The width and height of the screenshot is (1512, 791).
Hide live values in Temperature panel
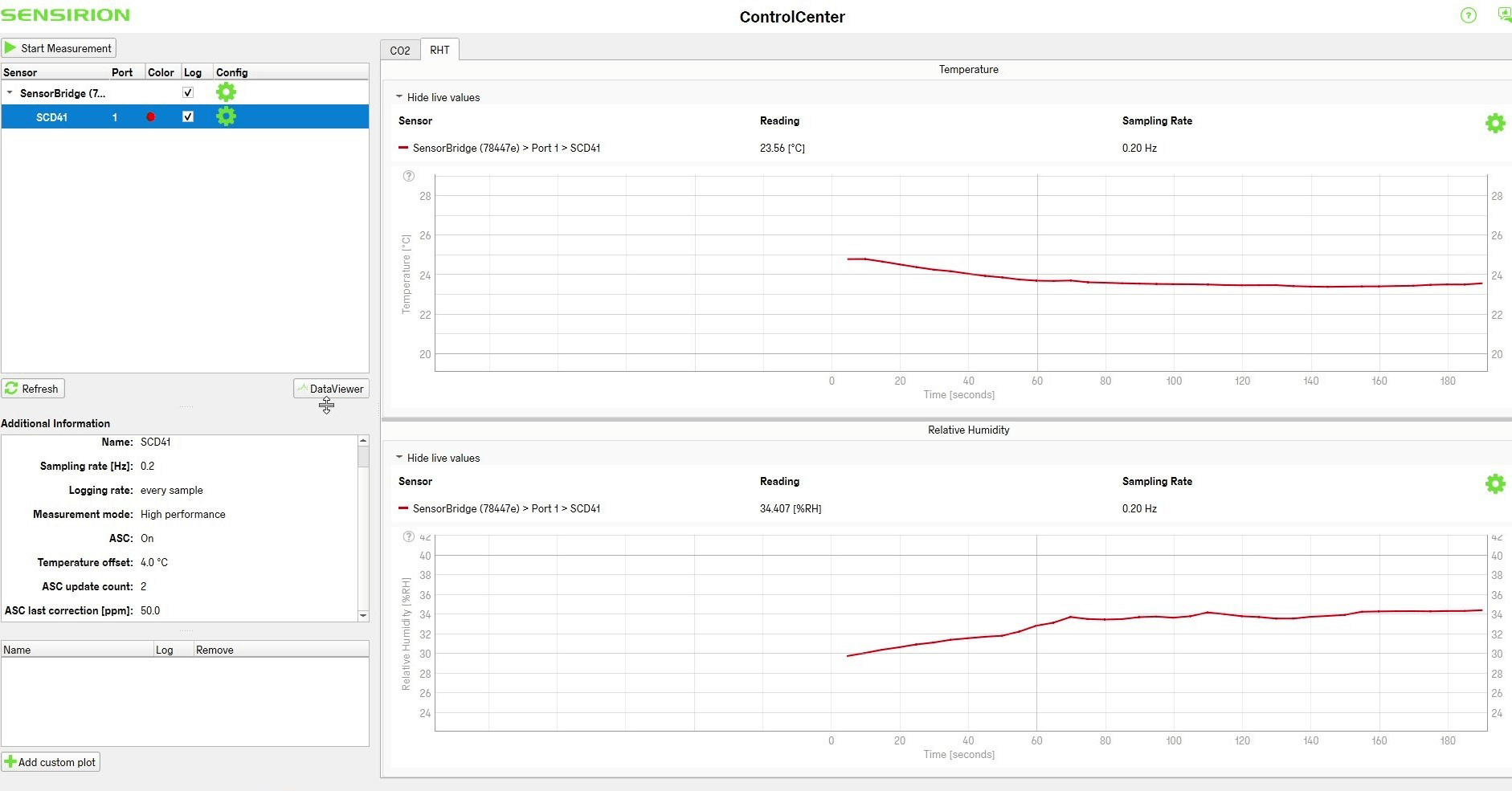coord(438,97)
